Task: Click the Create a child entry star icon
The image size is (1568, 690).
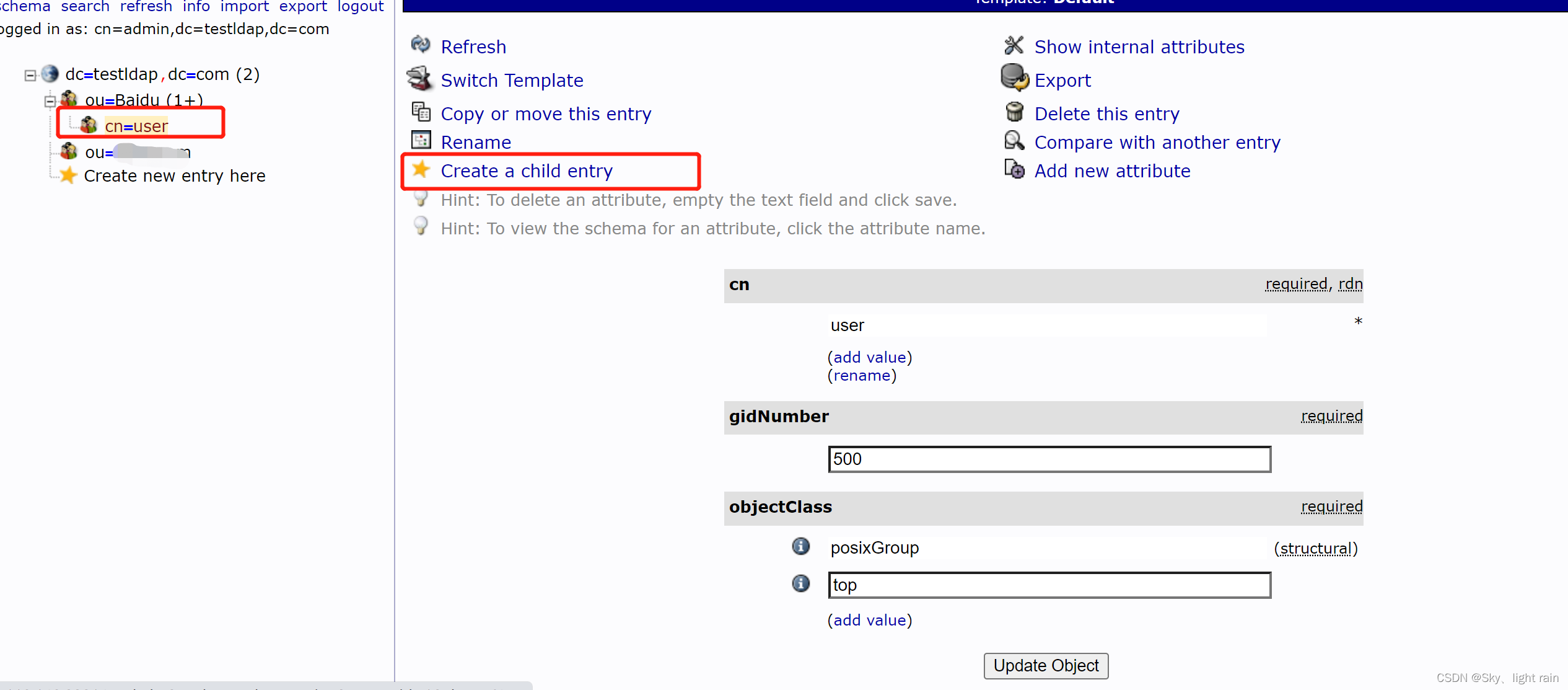Action: (x=422, y=170)
